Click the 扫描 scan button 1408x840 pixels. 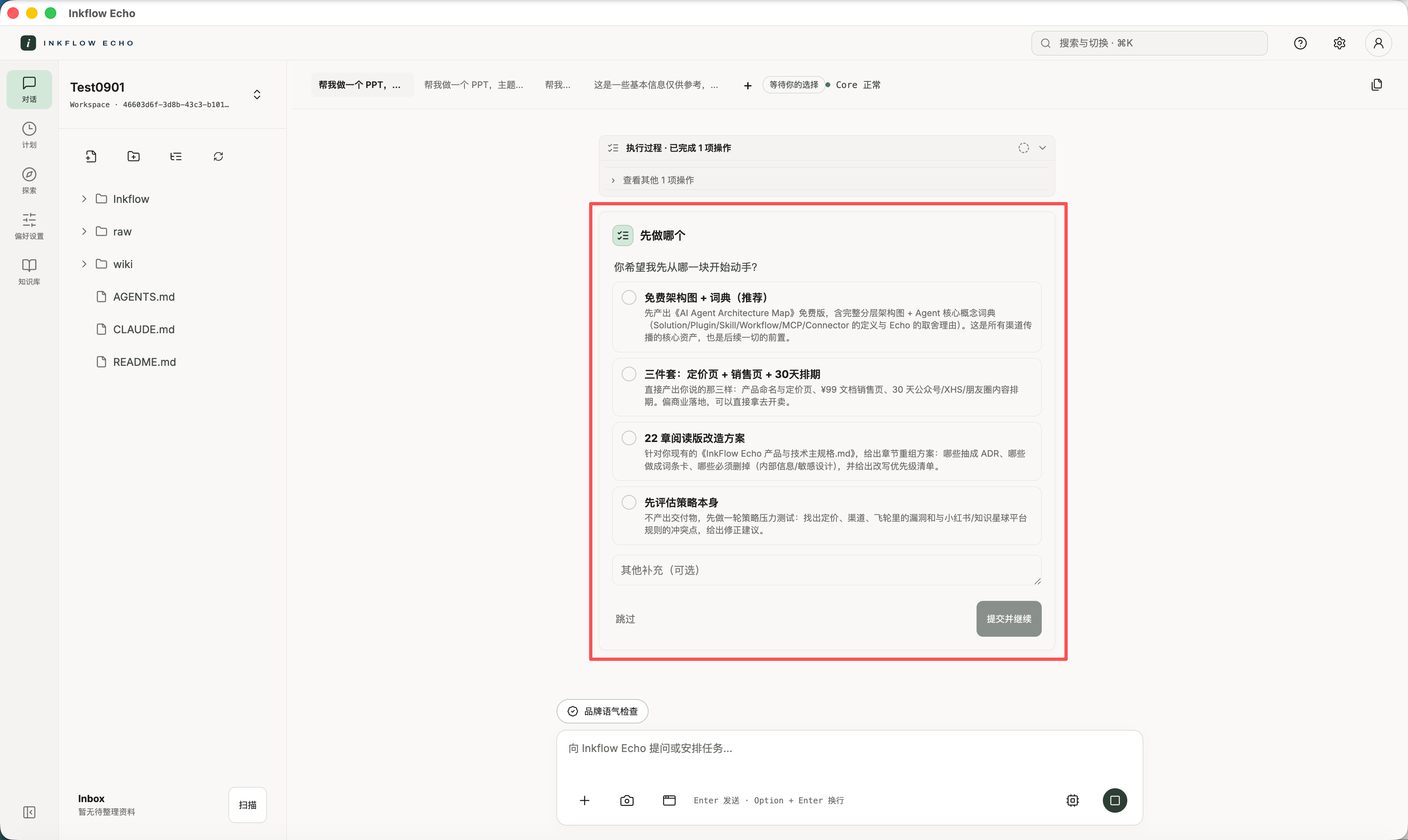[247, 805]
